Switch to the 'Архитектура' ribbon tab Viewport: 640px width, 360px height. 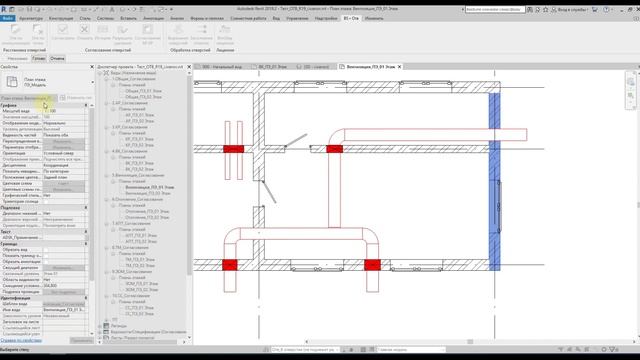coord(31,18)
